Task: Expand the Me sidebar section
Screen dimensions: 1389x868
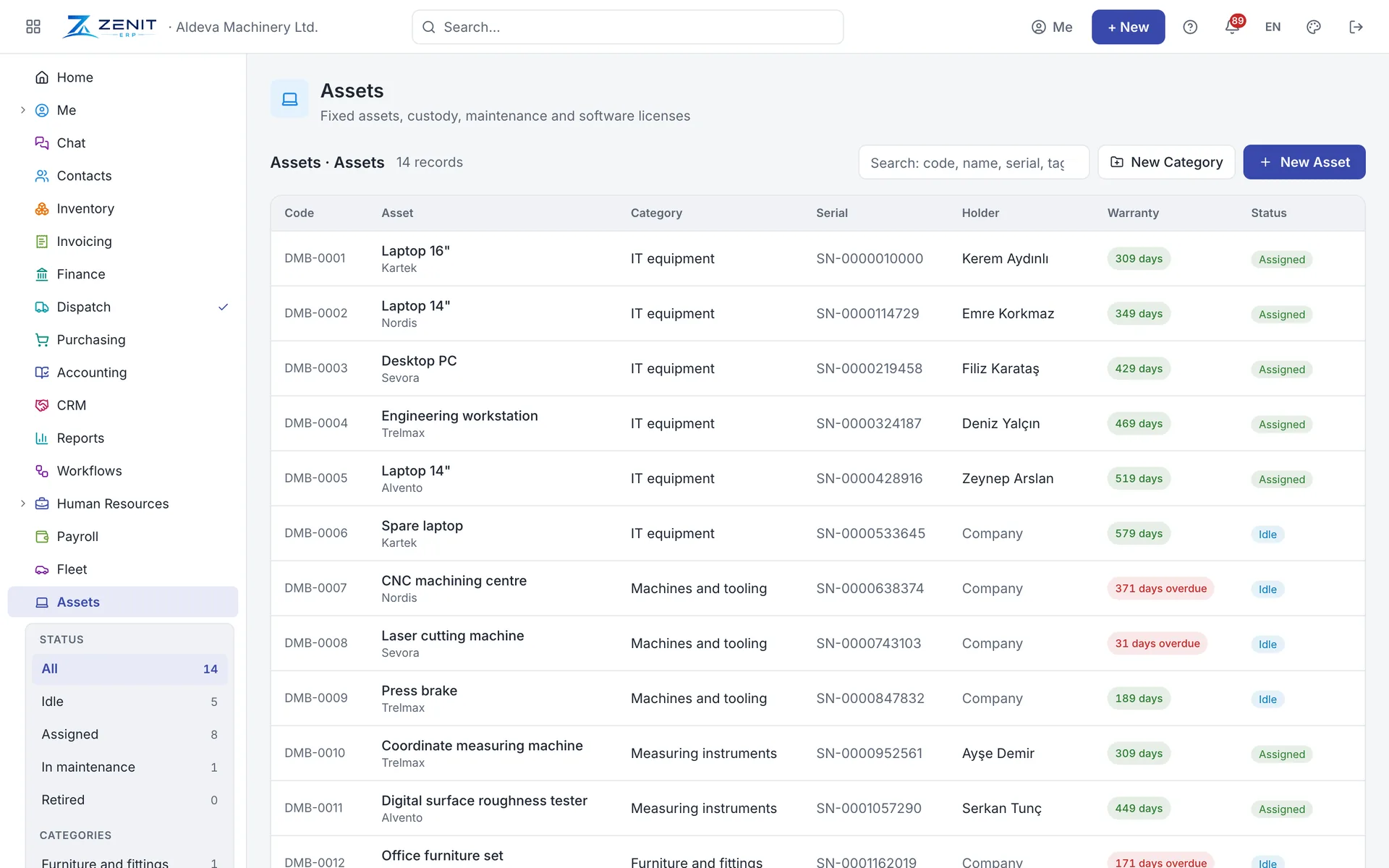Action: pos(22,110)
